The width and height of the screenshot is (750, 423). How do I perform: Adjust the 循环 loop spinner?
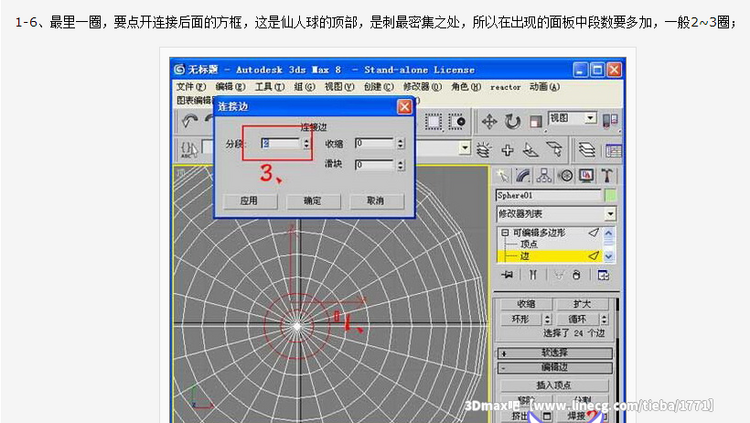[x=604, y=319]
